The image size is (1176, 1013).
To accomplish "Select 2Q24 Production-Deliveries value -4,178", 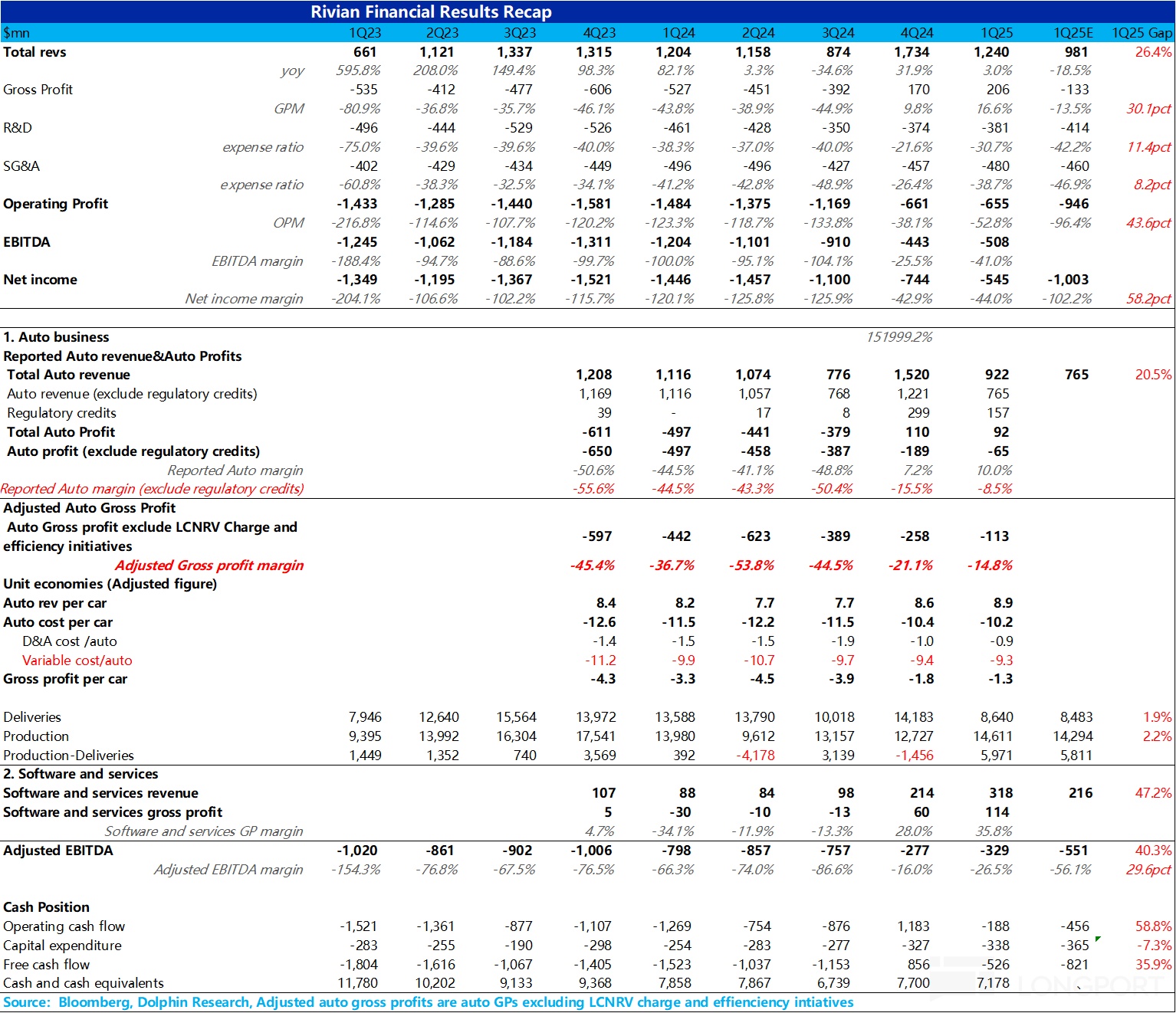I will pyautogui.click(x=755, y=756).
